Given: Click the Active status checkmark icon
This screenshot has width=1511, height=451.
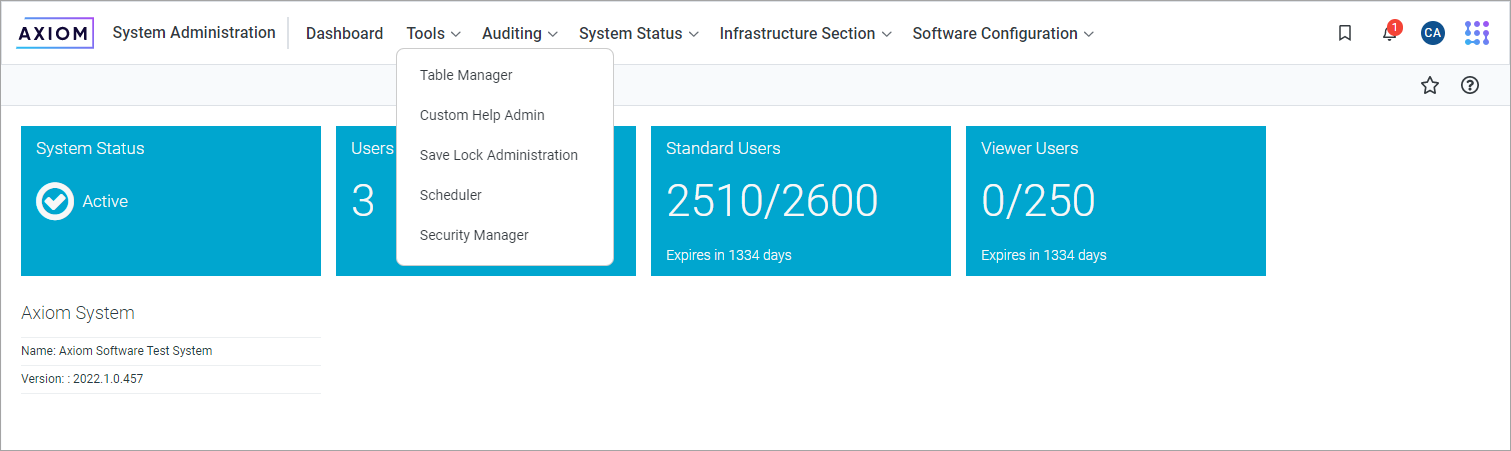Looking at the screenshot, I should click(55, 201).
